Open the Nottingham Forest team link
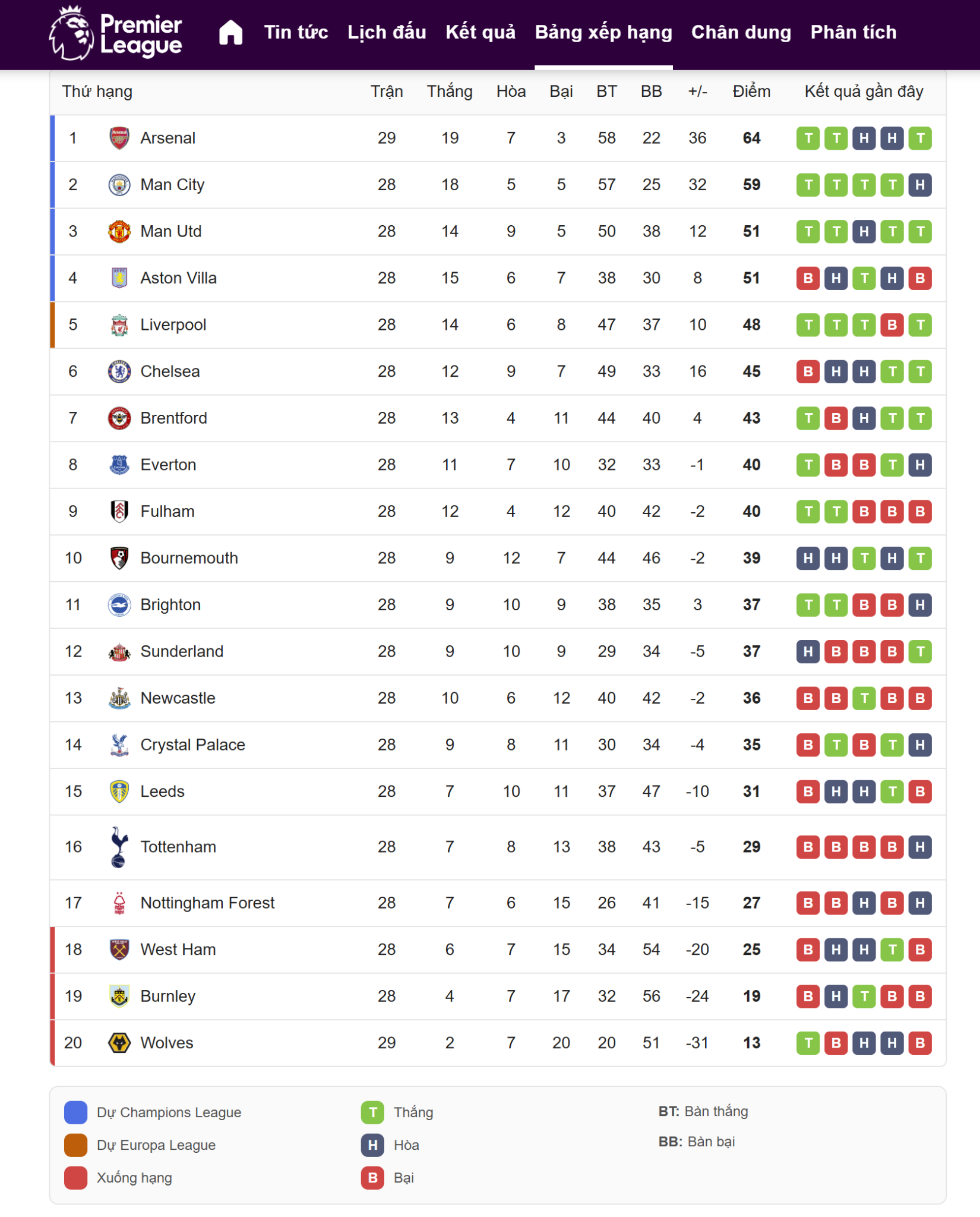980x1217 pixels. pos(207,903)
